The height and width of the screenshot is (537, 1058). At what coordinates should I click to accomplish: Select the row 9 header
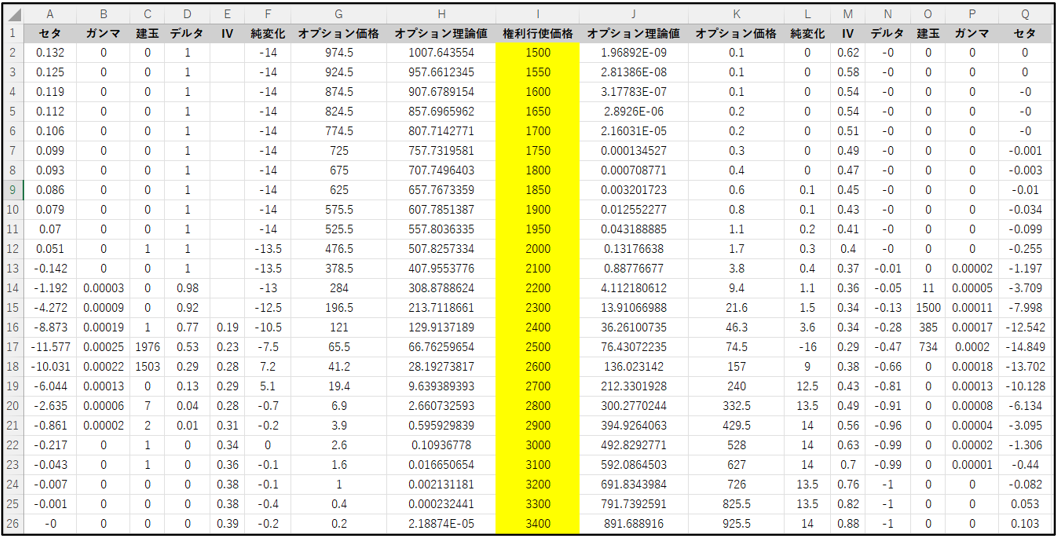click(x=12, y=189)
